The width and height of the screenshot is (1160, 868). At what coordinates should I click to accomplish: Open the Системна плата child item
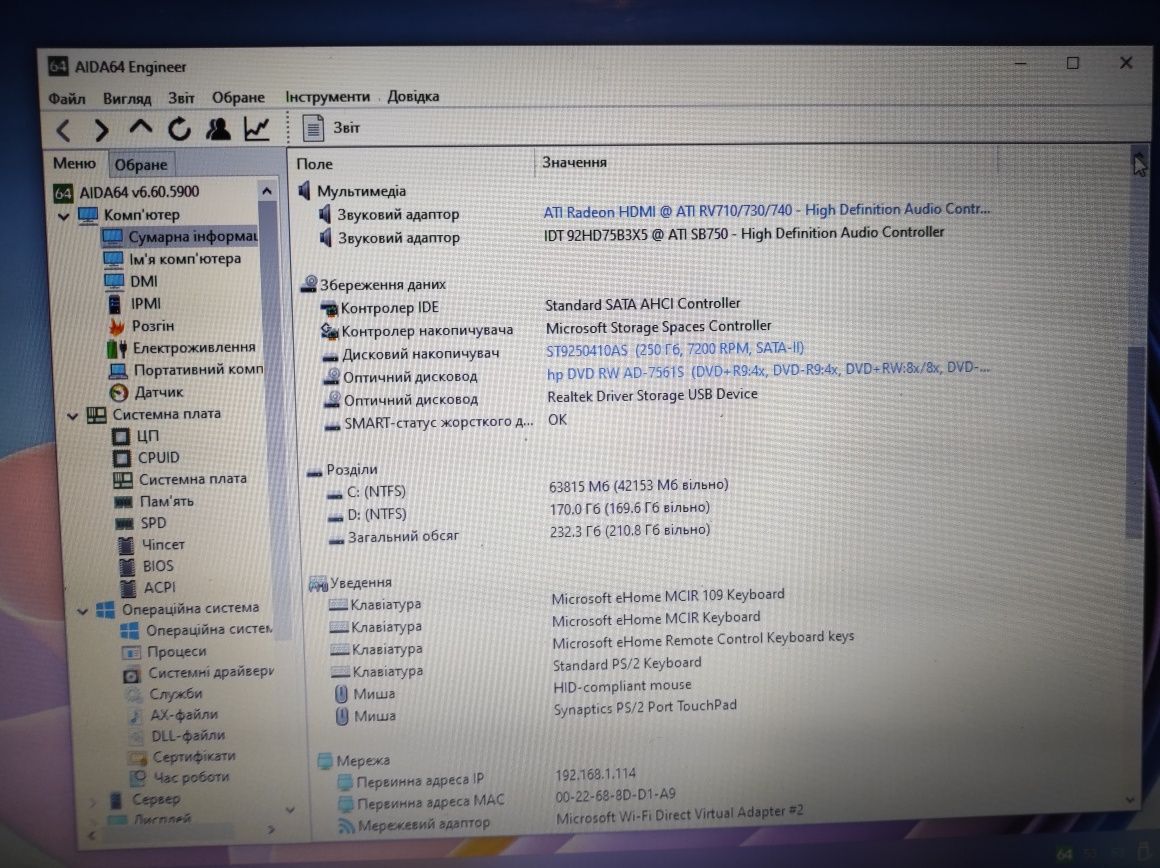pyautogui.click(x=180, y=480)
